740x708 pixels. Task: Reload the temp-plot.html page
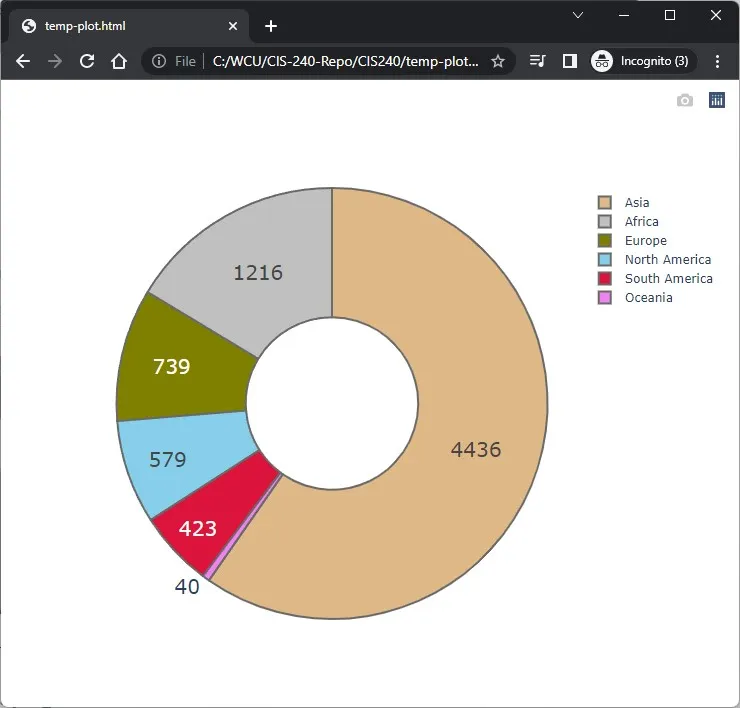(x=87, y=61)
